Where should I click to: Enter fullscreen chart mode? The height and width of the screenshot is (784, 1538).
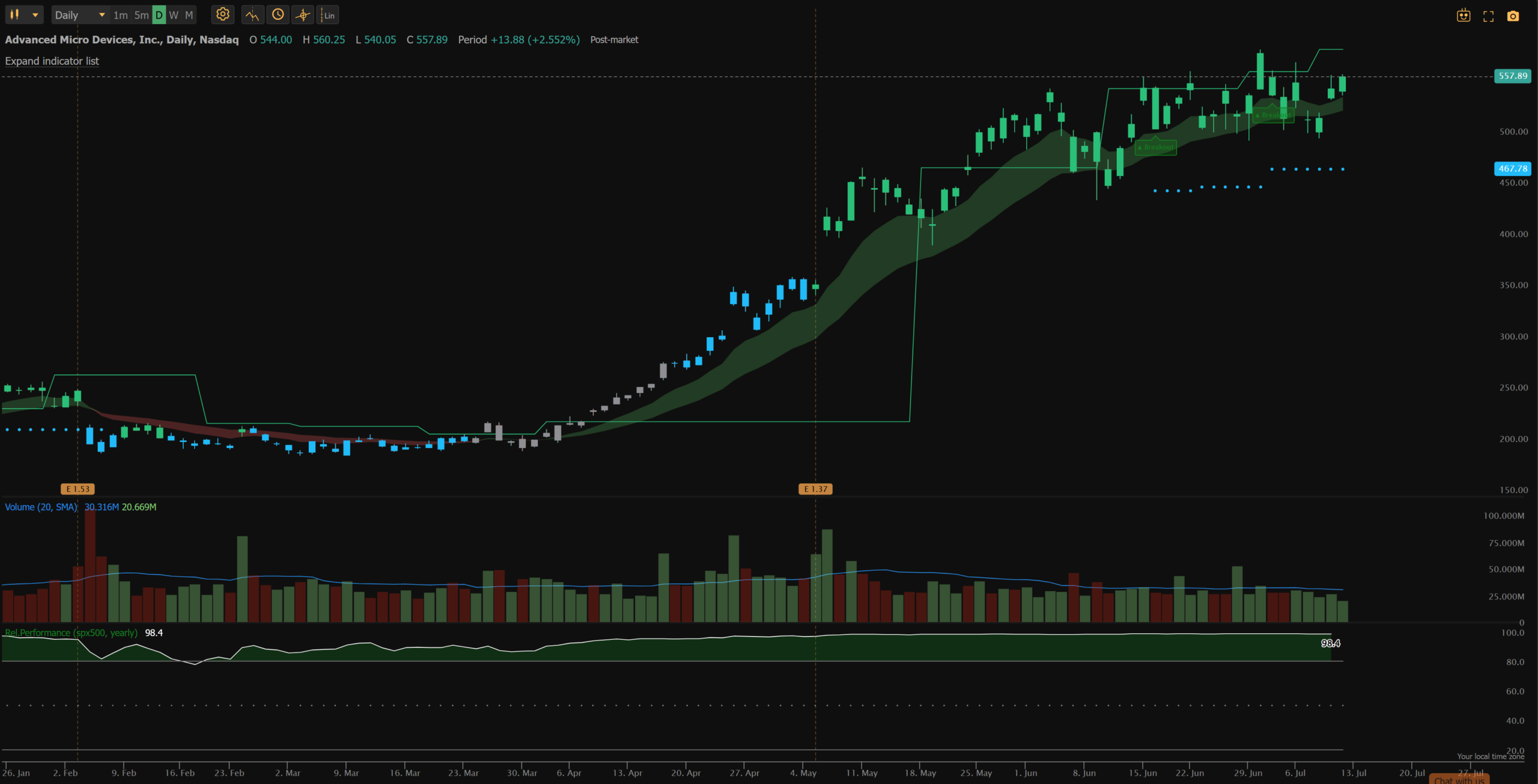[1488, 16]
